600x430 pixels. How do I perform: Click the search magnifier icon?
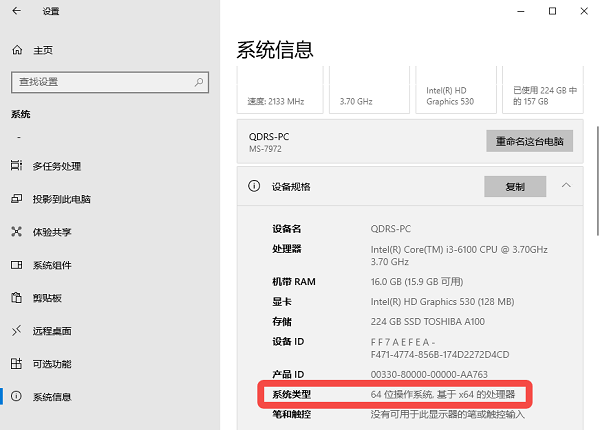tap(199, 82)
